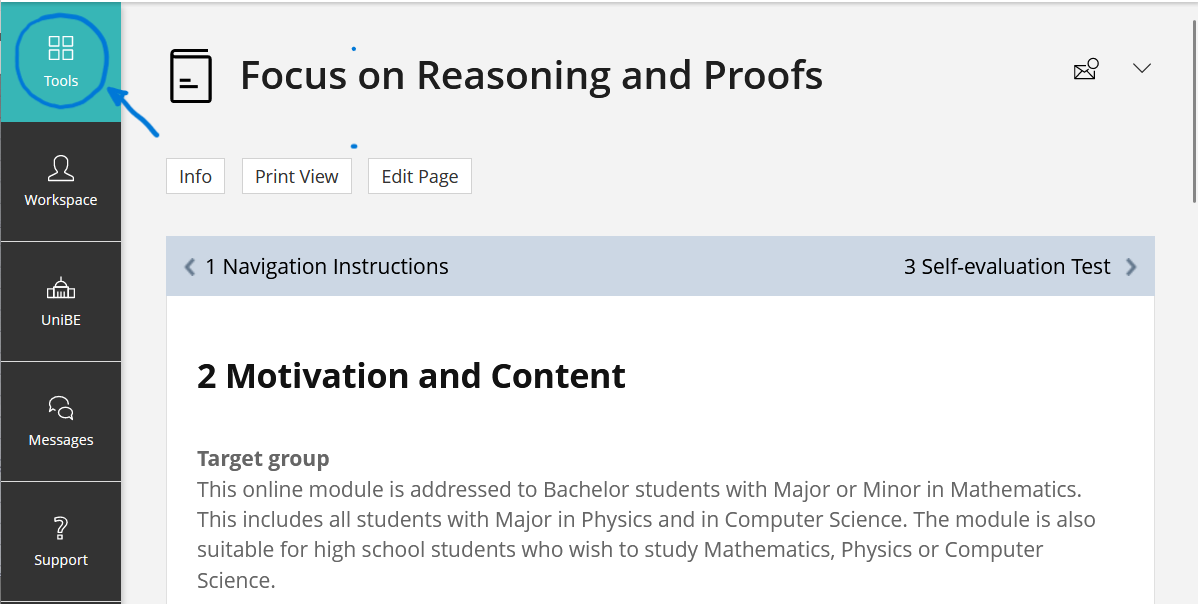Open the mail envelope icon in header

tap(1085, 69)
